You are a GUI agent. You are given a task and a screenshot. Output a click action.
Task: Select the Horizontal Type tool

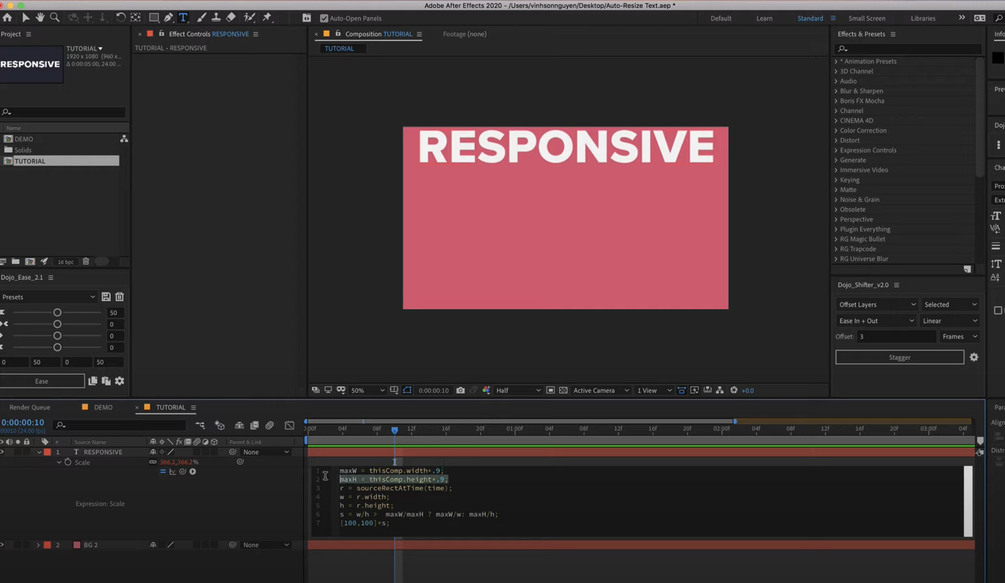pyautogui.click(x=183, y=18)
